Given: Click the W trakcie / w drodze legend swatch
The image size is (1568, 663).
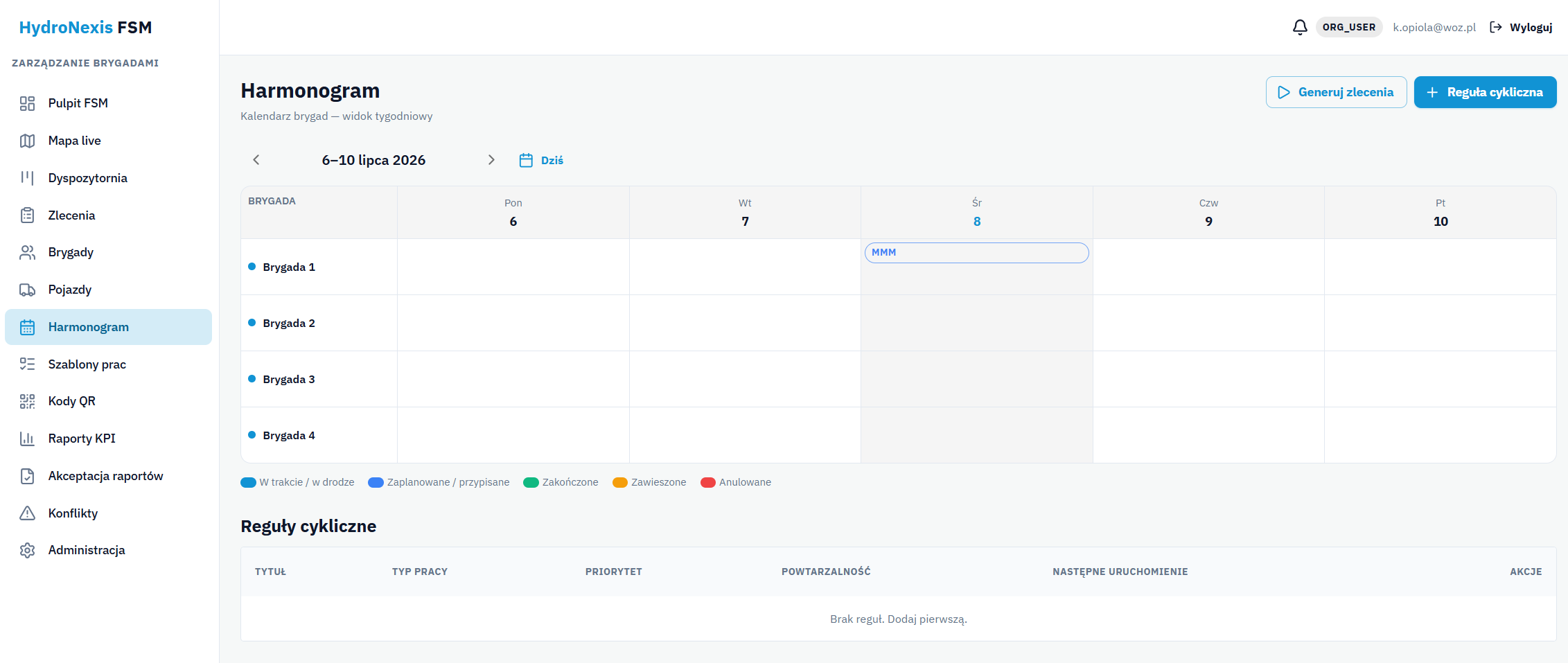Looking at the screenshot, I should [248, 482].
